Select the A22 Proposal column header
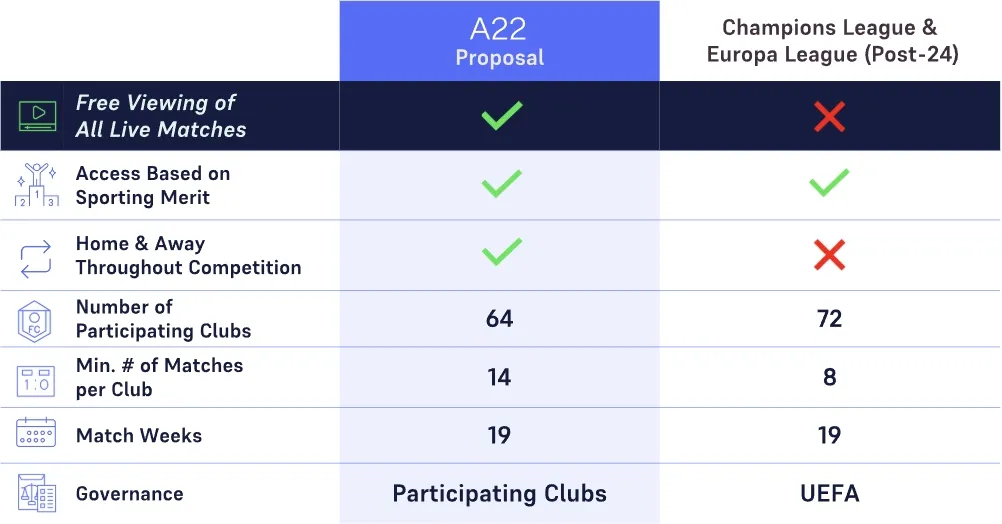 point(499,42)
